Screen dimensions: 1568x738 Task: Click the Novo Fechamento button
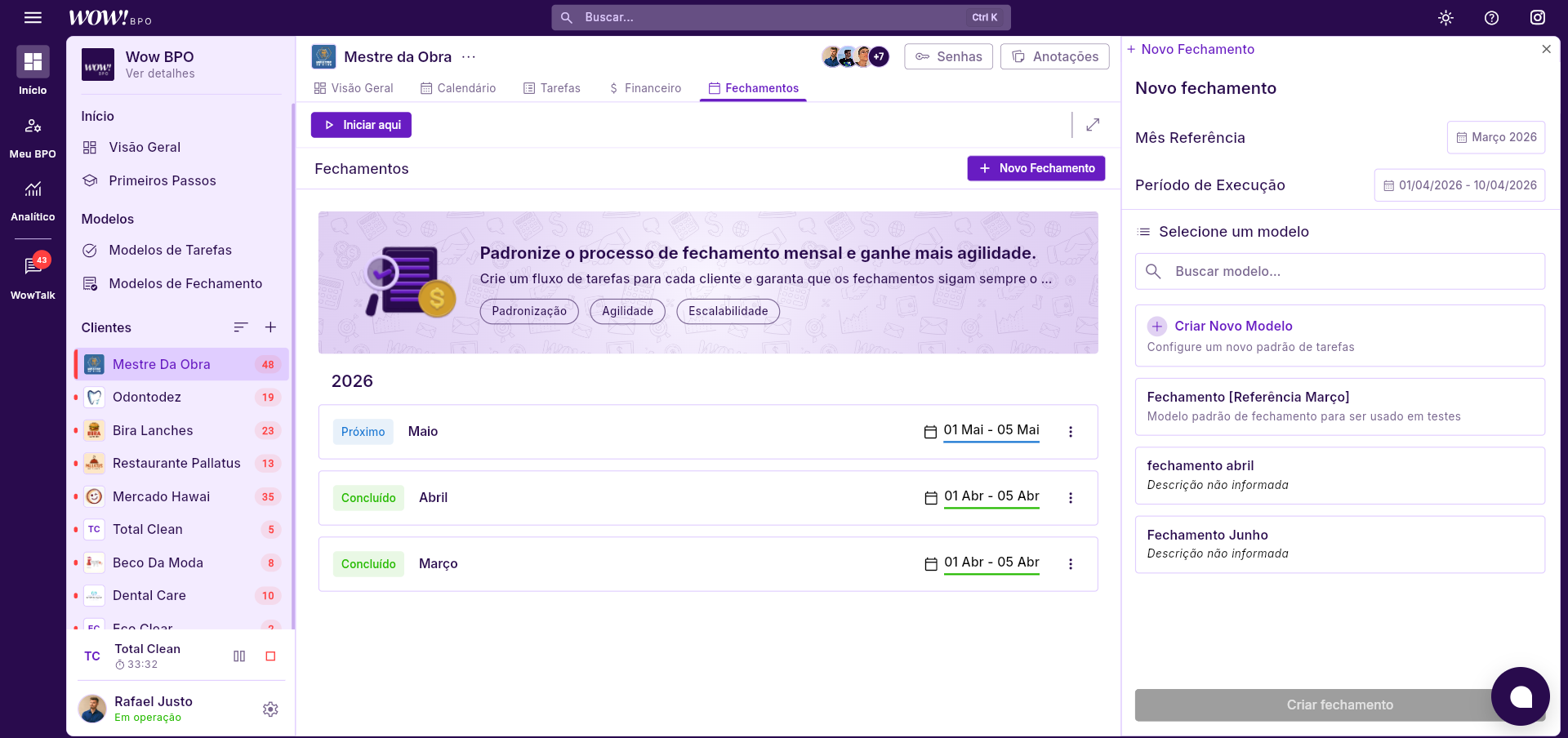tap(1036, 168)
